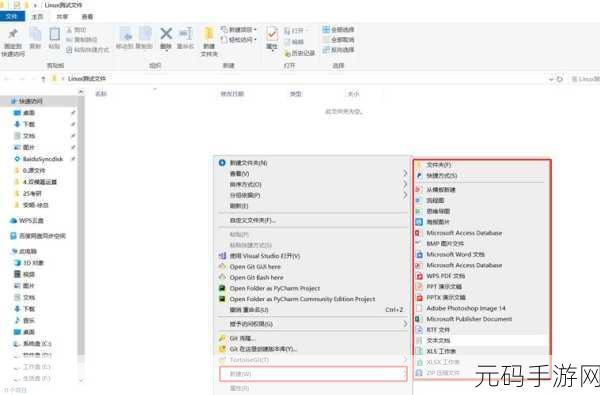
Task: Switch to the blue File tab
Action: click(x=12, y=16)
